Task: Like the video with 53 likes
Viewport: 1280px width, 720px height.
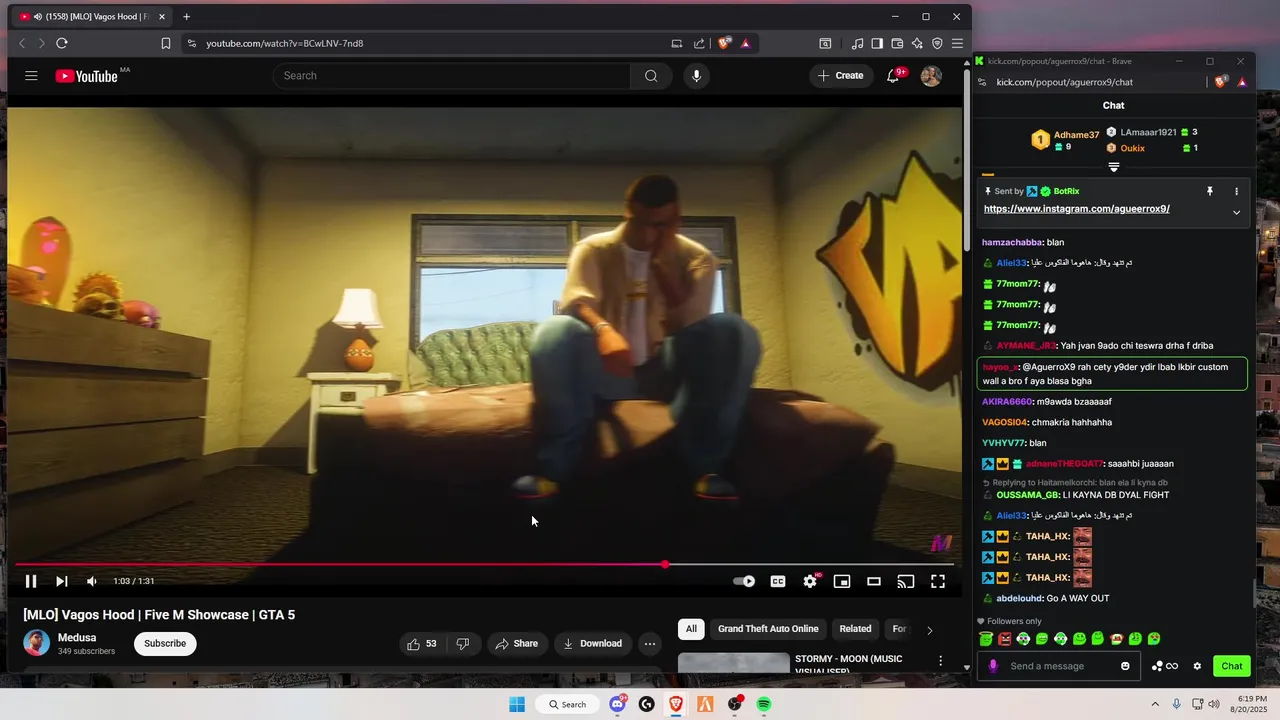Action: (421, 644)
